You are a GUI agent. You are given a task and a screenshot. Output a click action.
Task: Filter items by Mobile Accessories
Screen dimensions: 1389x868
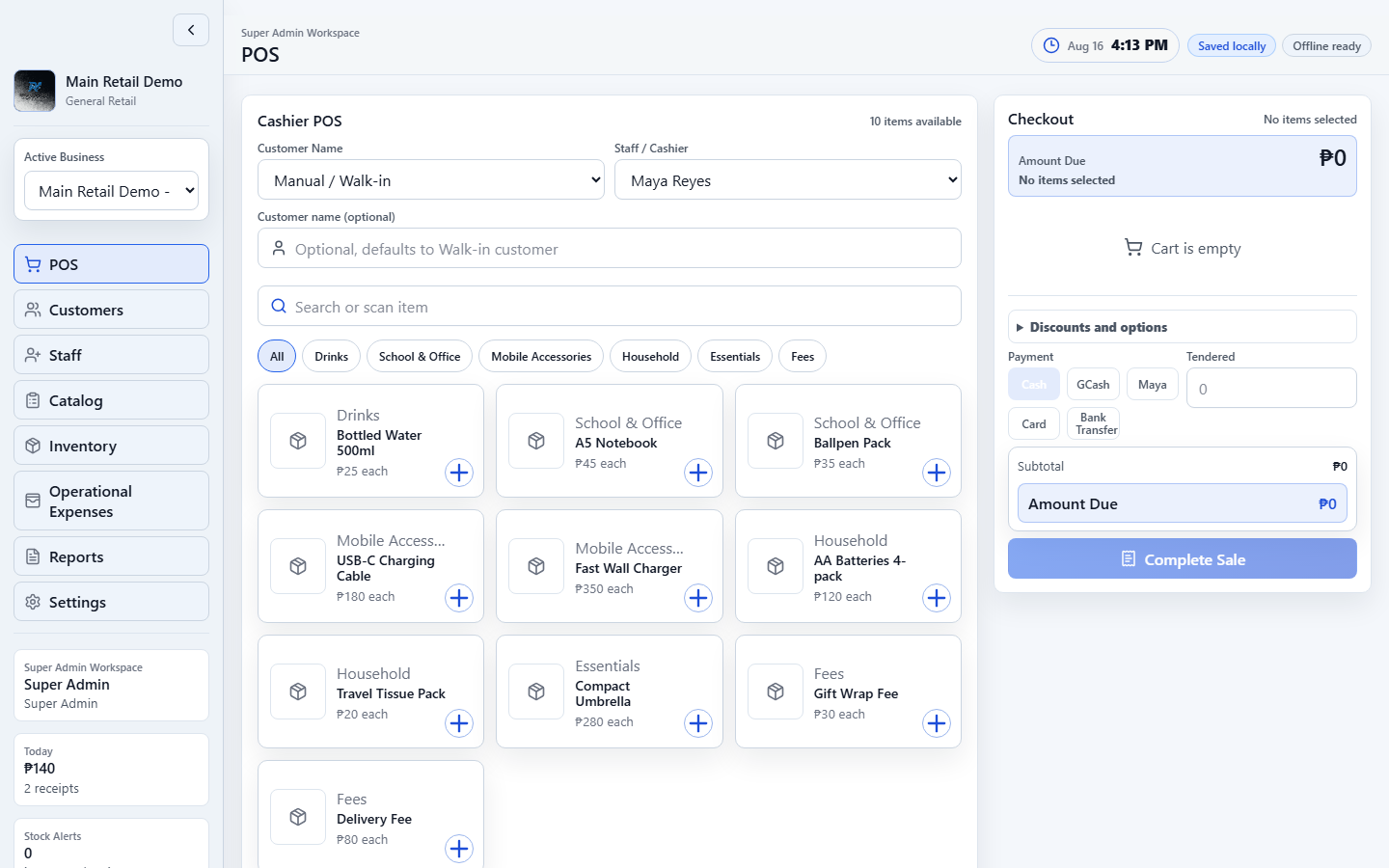pos(541,356)
